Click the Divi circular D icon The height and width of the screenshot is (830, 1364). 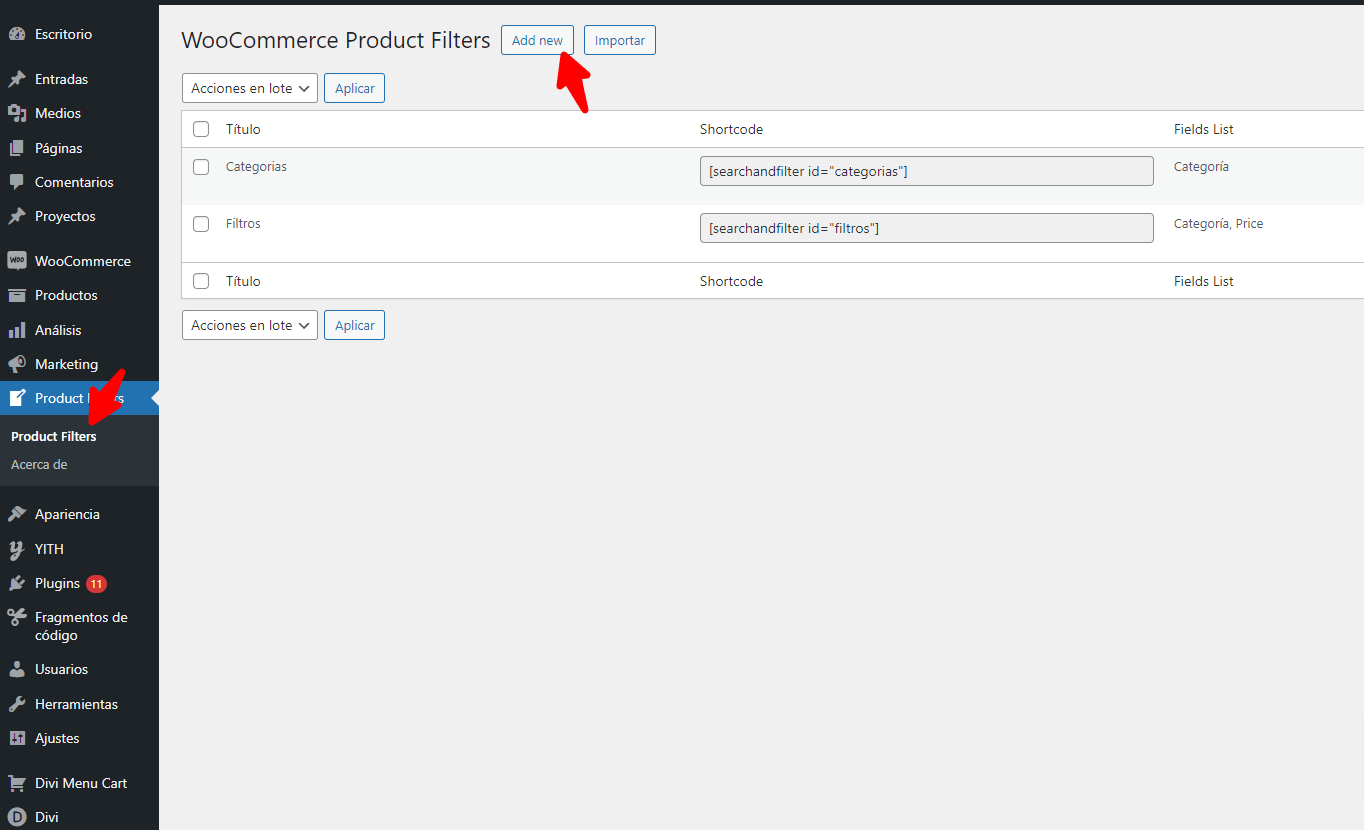pos(17,817)
